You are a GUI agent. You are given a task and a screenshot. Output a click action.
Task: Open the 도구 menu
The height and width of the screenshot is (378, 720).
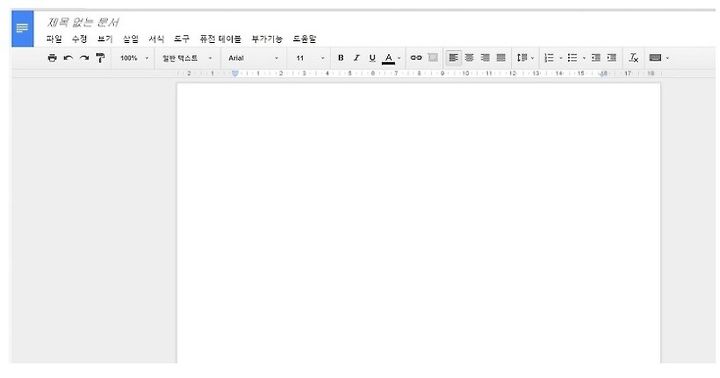pyautogui.click(x=182, y=39)
